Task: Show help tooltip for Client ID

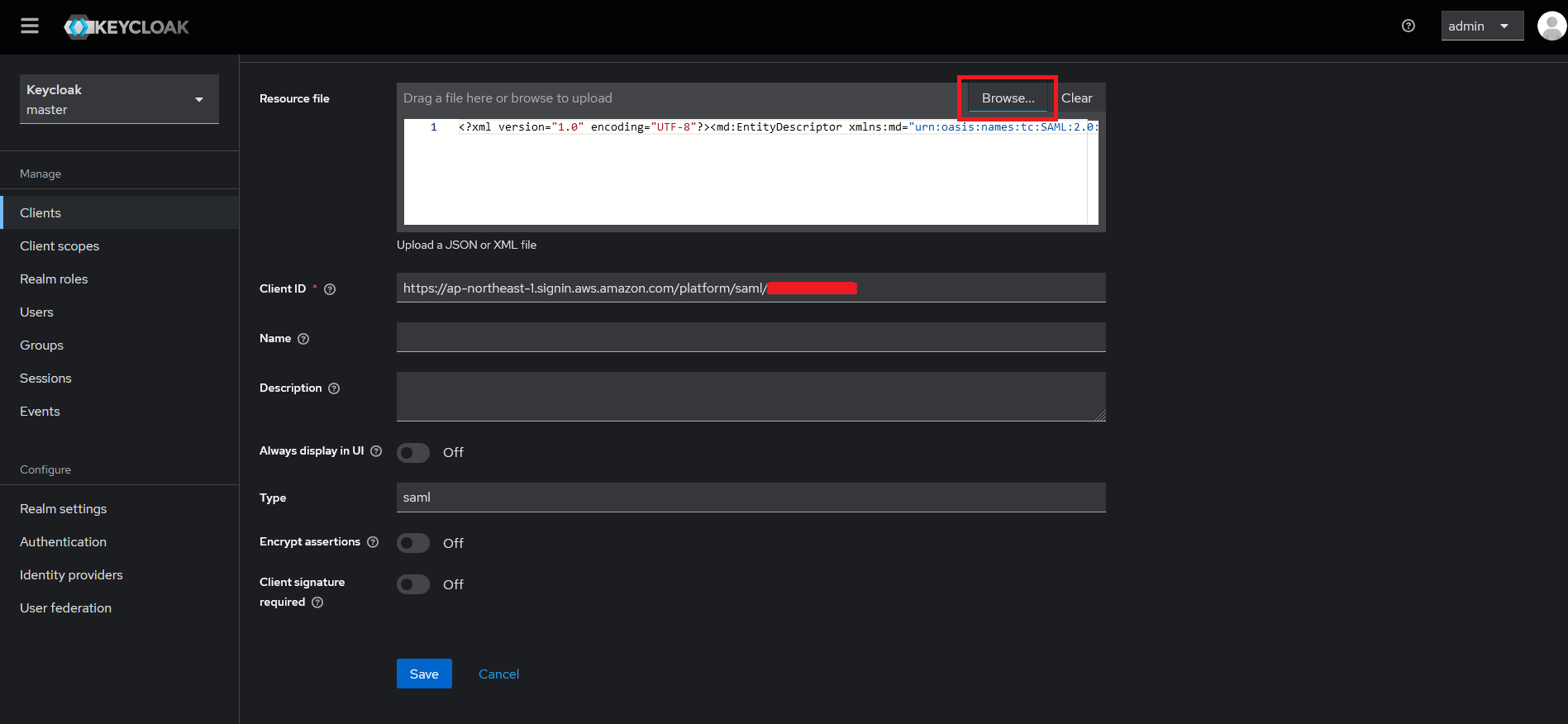Action: (330, 289)
